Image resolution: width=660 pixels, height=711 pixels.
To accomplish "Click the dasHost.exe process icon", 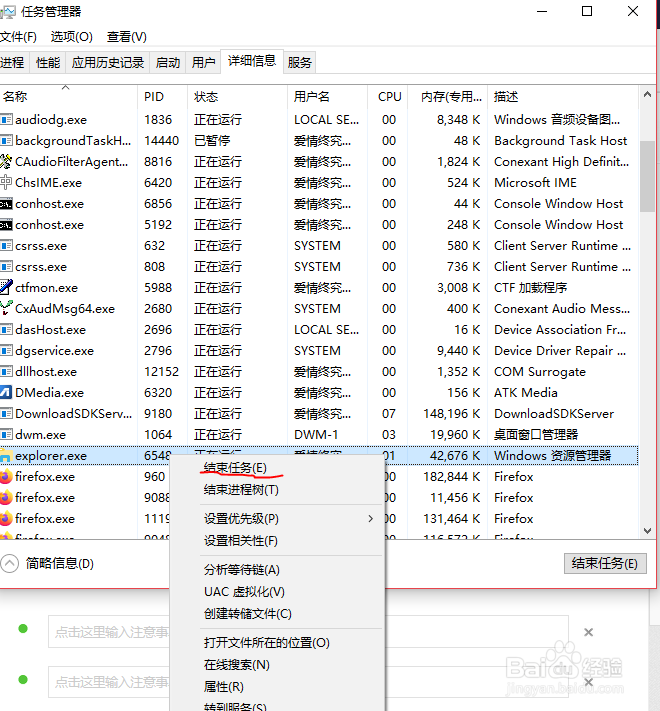I will 6,330.
